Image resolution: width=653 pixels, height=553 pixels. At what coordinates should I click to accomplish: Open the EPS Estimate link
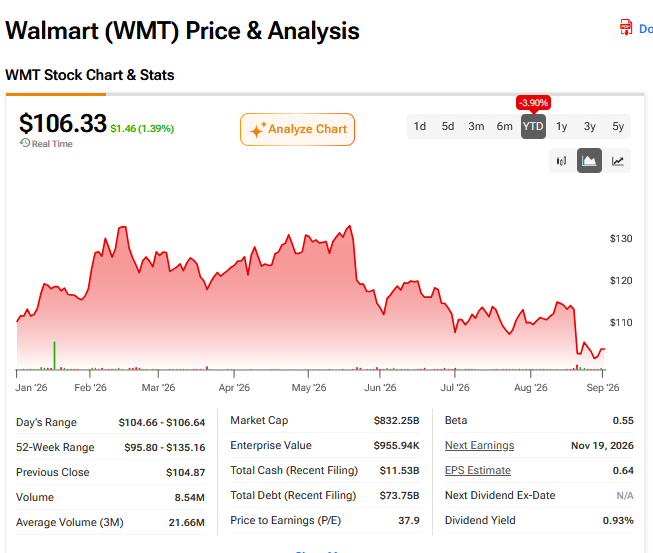click(x=478, y=470)
